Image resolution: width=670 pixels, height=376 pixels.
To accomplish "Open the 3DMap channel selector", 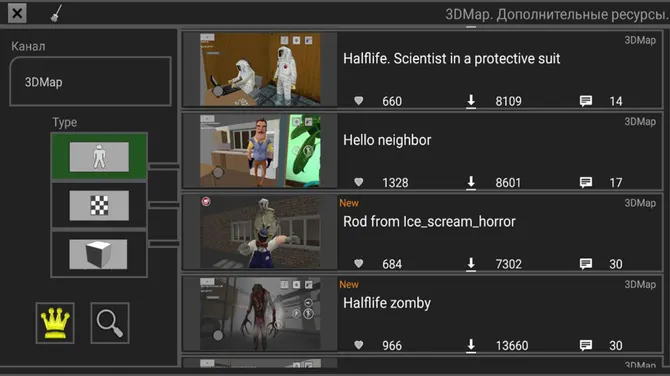I will (91, 82).
